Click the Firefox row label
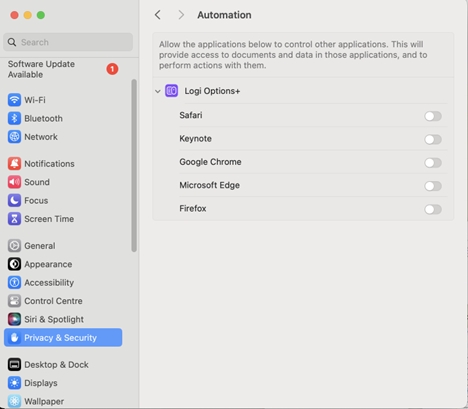This screenshot has height=409, width=468. point(193,208)
